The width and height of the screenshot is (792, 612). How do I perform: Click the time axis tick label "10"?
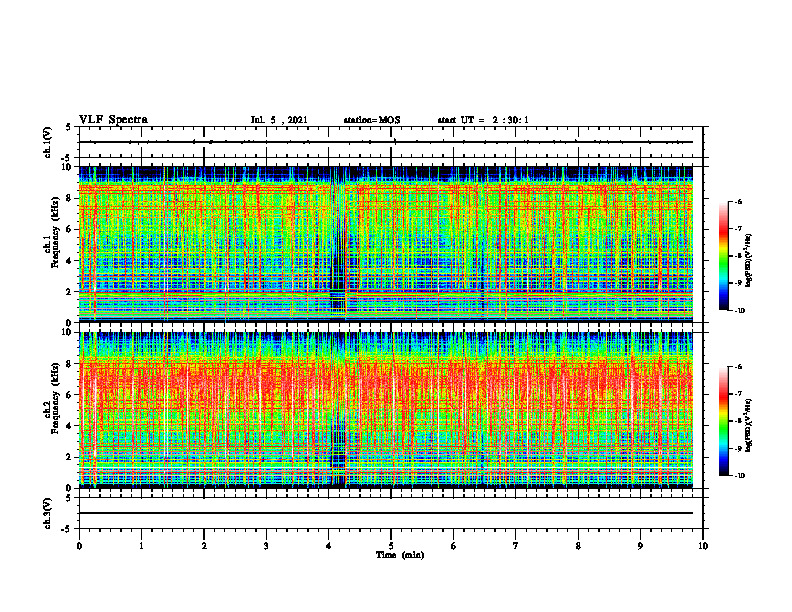(x=703, y=546)
